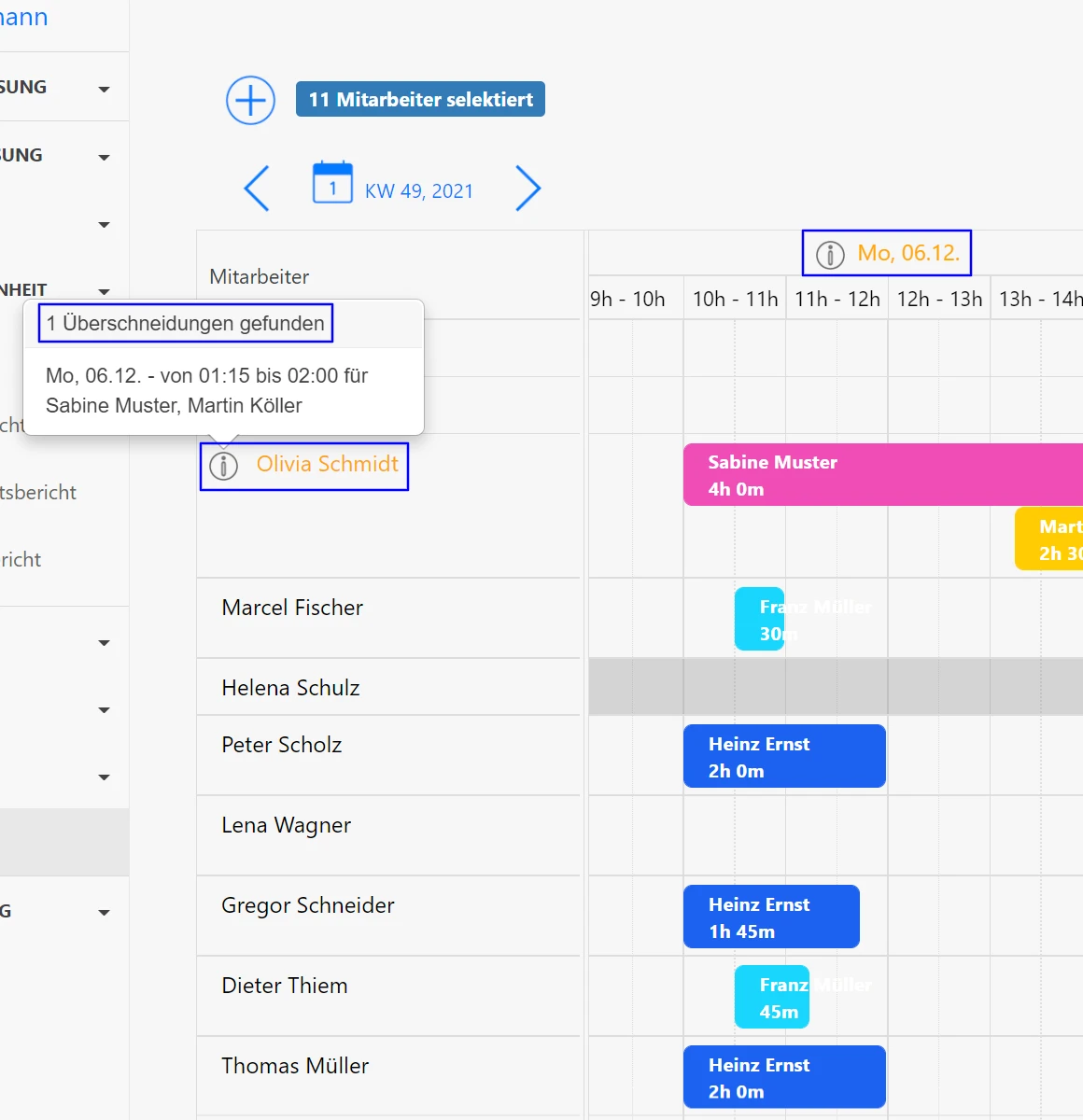Click info icon beside Olivia Schmidt

point(224,466)
